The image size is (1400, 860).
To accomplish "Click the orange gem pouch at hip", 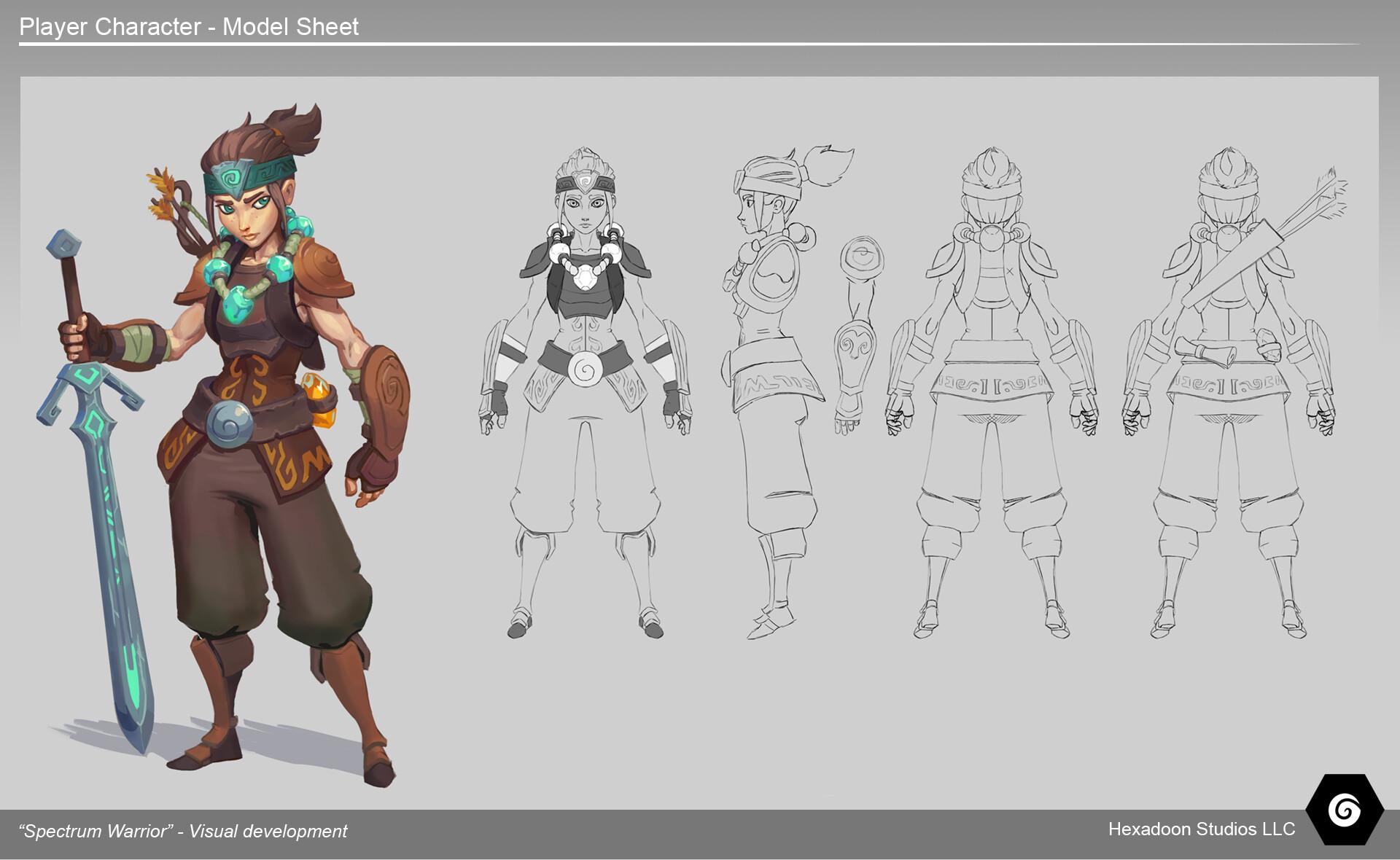I will point(321,400).
